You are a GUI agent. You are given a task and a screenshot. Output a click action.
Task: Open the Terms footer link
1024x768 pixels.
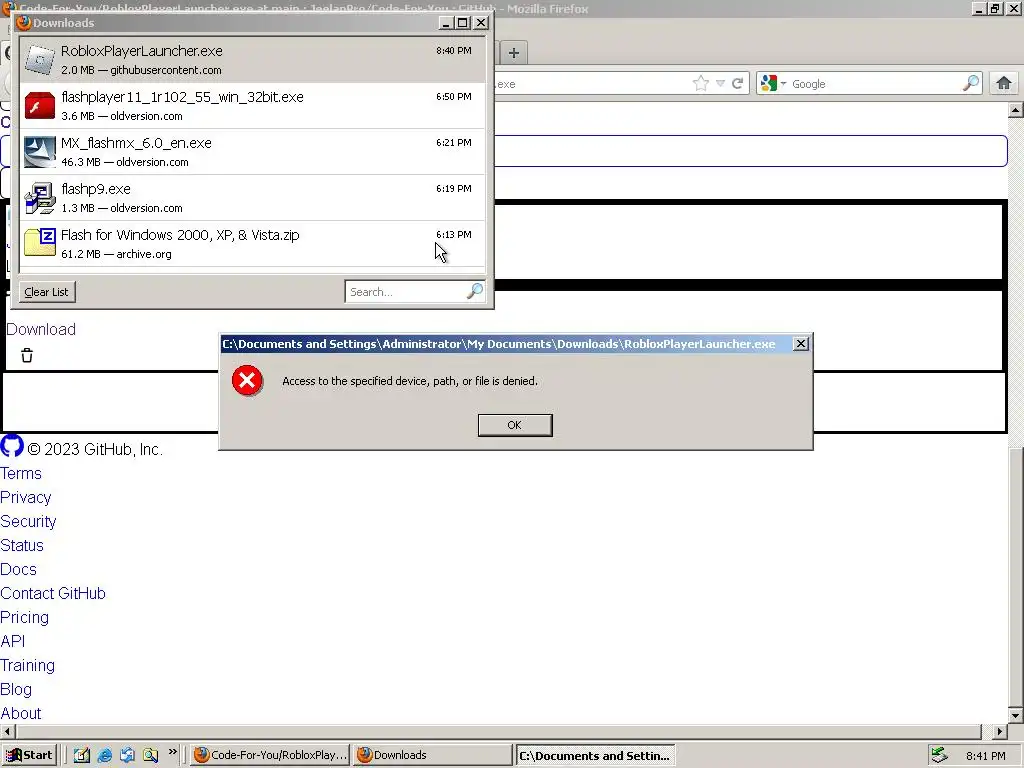21,473
